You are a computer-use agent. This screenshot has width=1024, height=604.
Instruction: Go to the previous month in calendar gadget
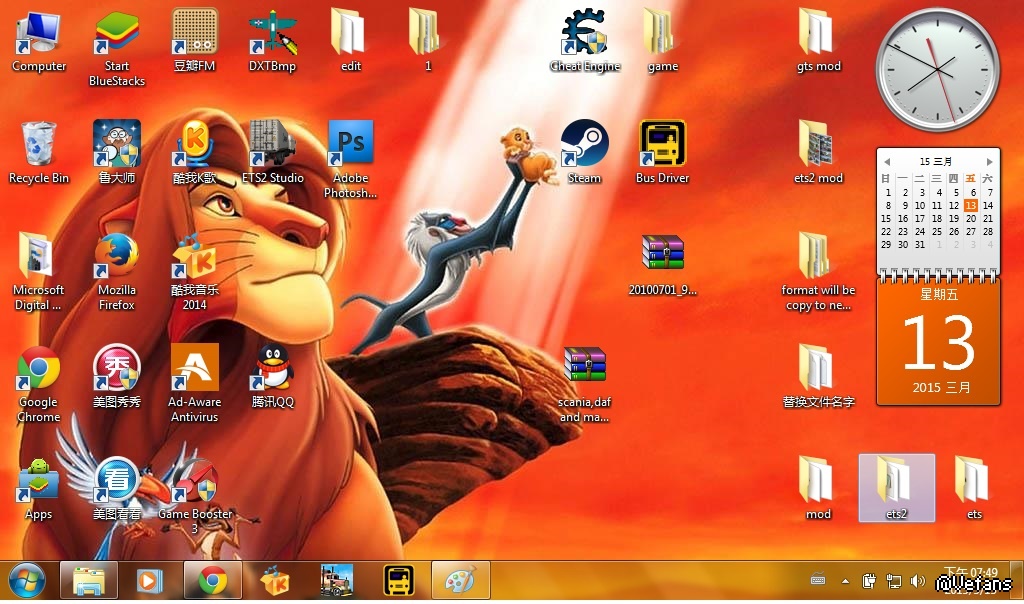pos(887,161)
